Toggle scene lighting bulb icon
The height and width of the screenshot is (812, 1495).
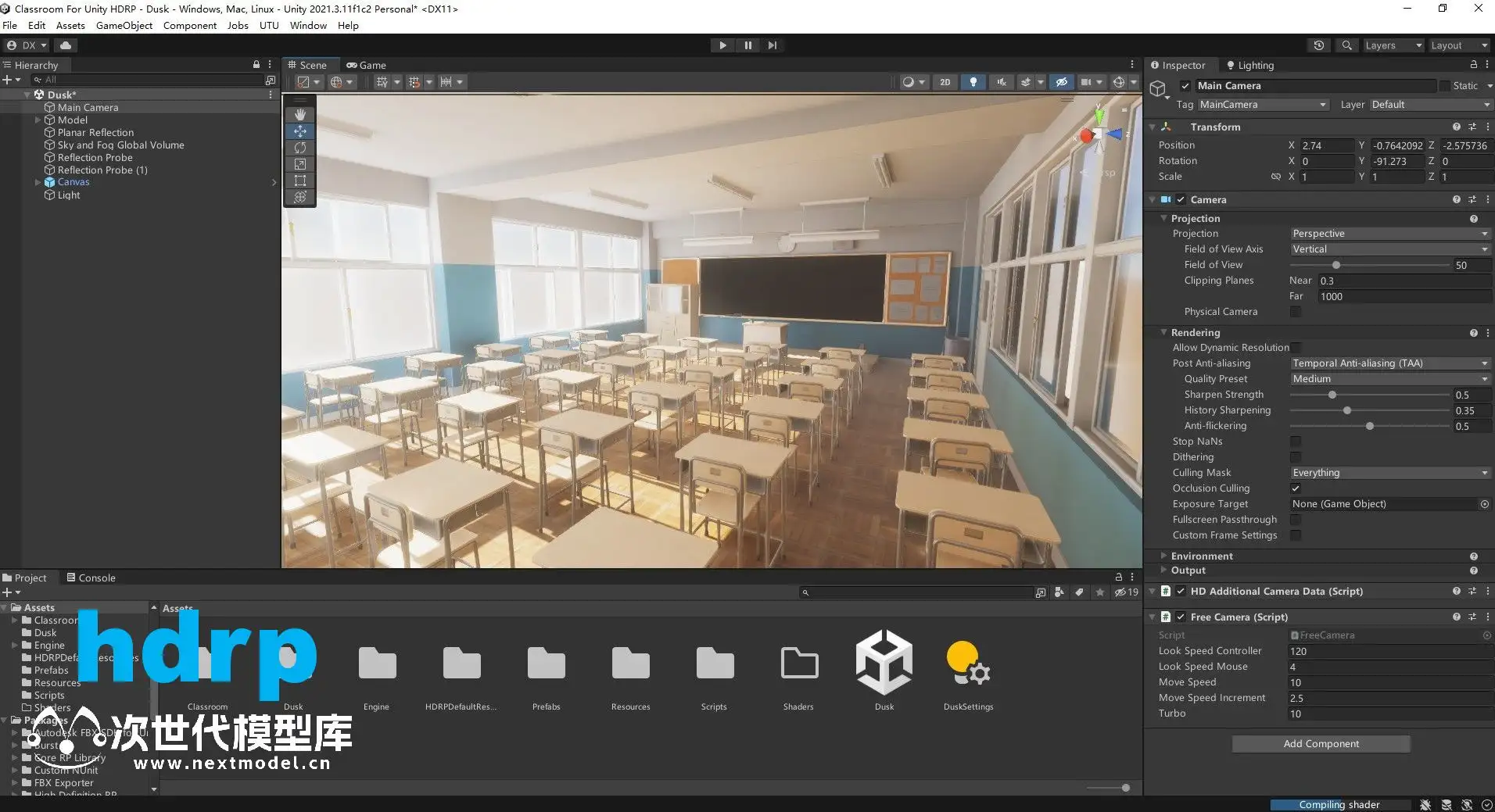pyautogui.click(x=973, y=82)
